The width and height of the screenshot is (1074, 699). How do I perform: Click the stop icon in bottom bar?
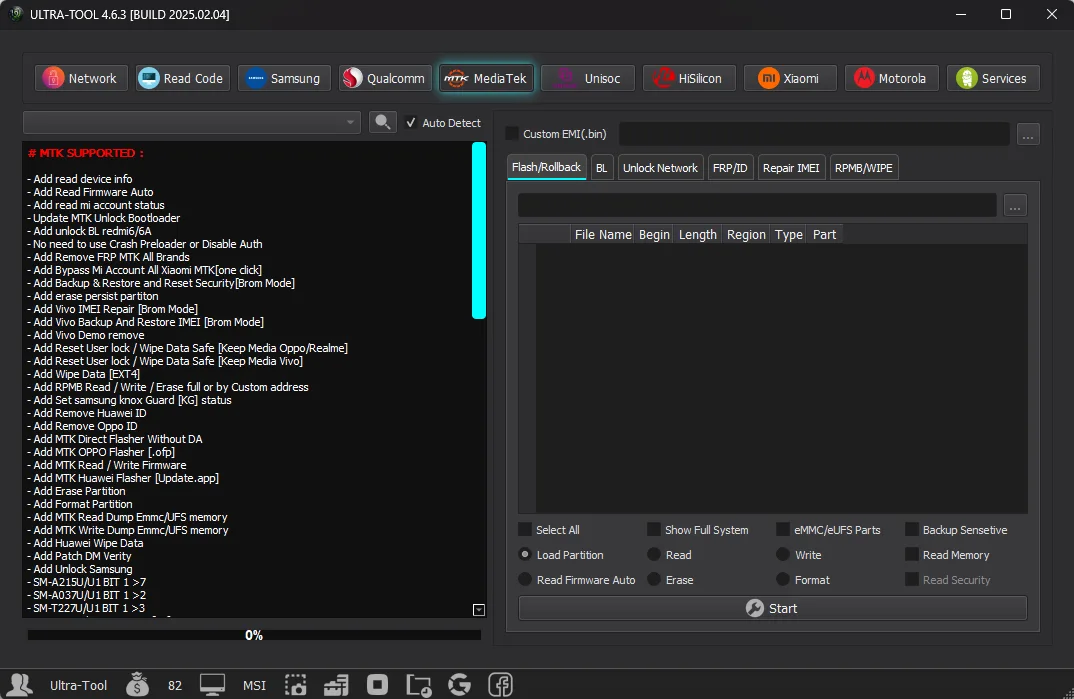377,685
